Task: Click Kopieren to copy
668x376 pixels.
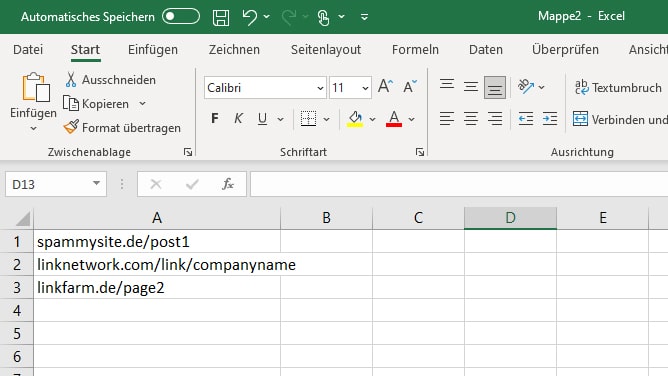Action: point(96,103)
